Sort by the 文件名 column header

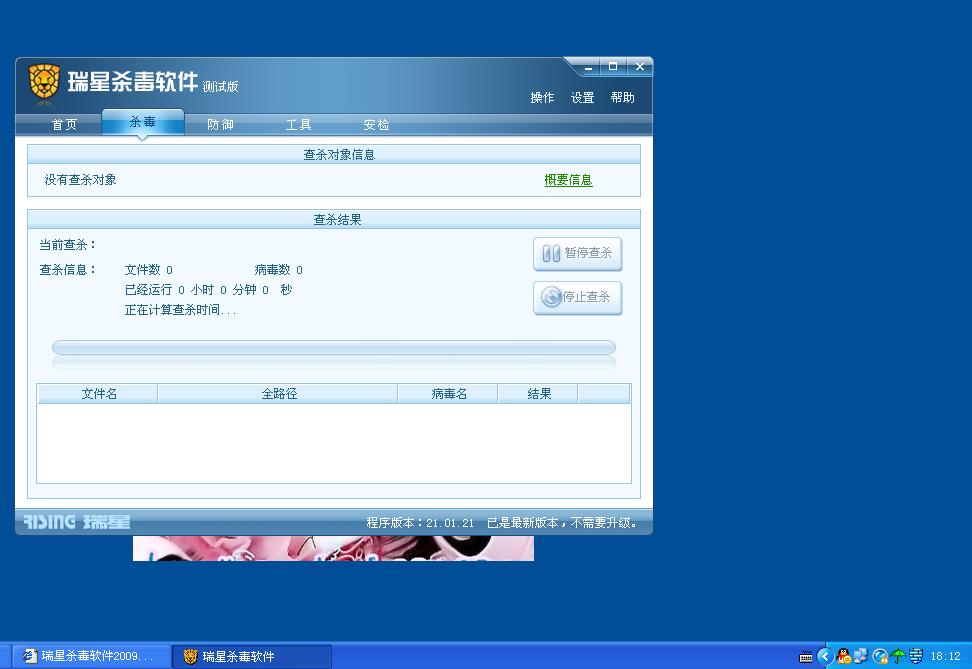pyautogui.click(x=98, y=394)
